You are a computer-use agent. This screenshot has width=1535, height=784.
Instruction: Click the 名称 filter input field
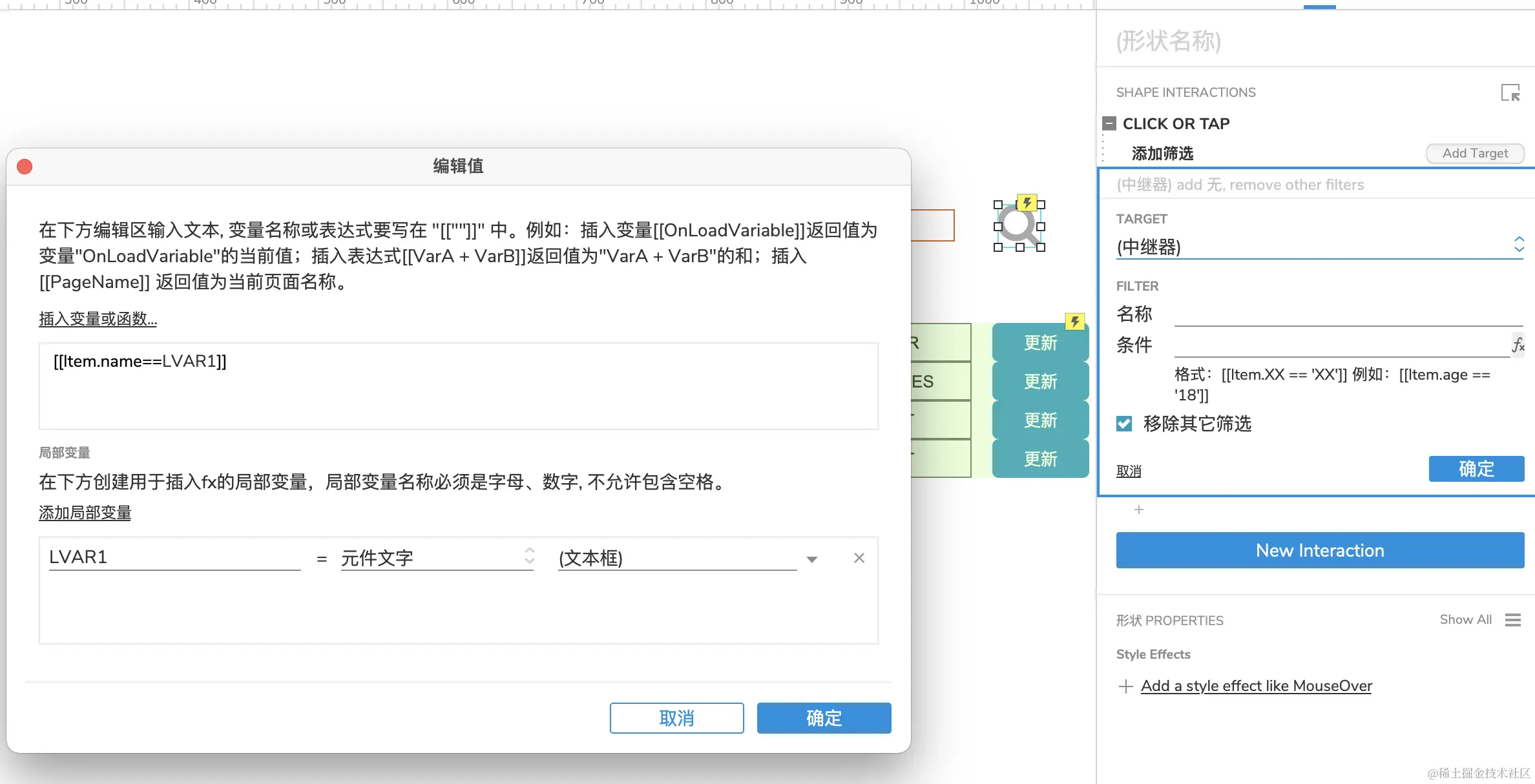[1348, 315]
